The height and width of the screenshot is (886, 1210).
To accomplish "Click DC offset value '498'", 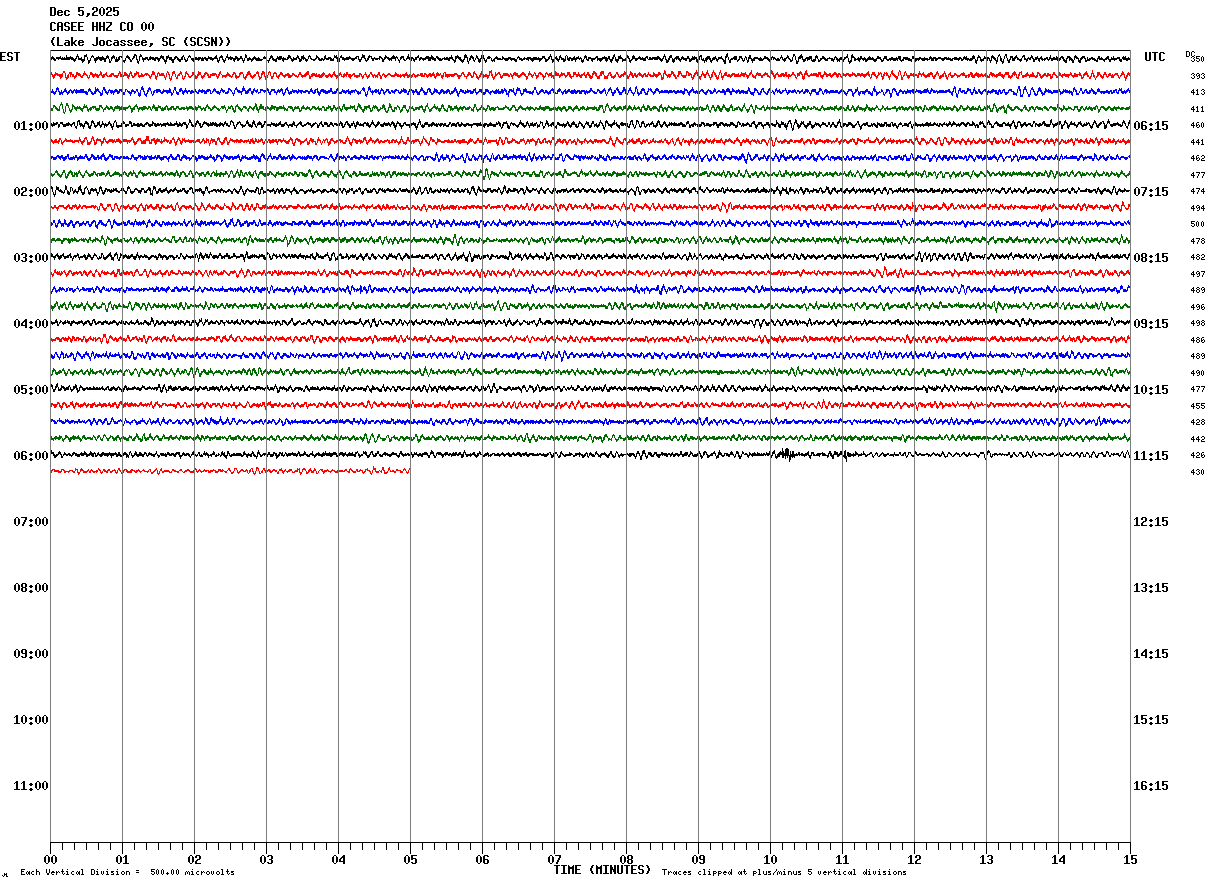I will (x=1197, y=324).
